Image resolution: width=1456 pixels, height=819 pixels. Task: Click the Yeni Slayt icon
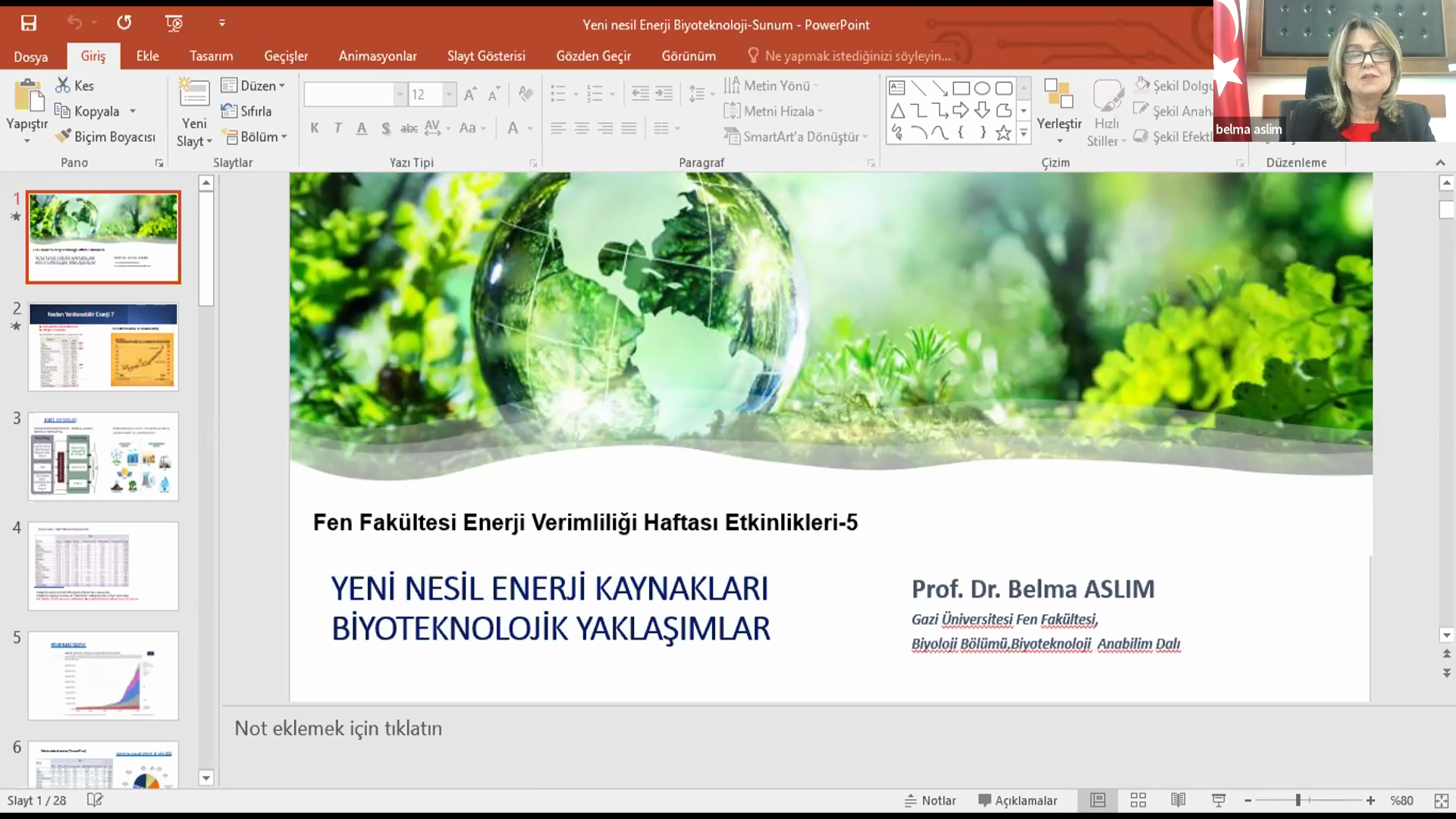click(x=194, y=93)
